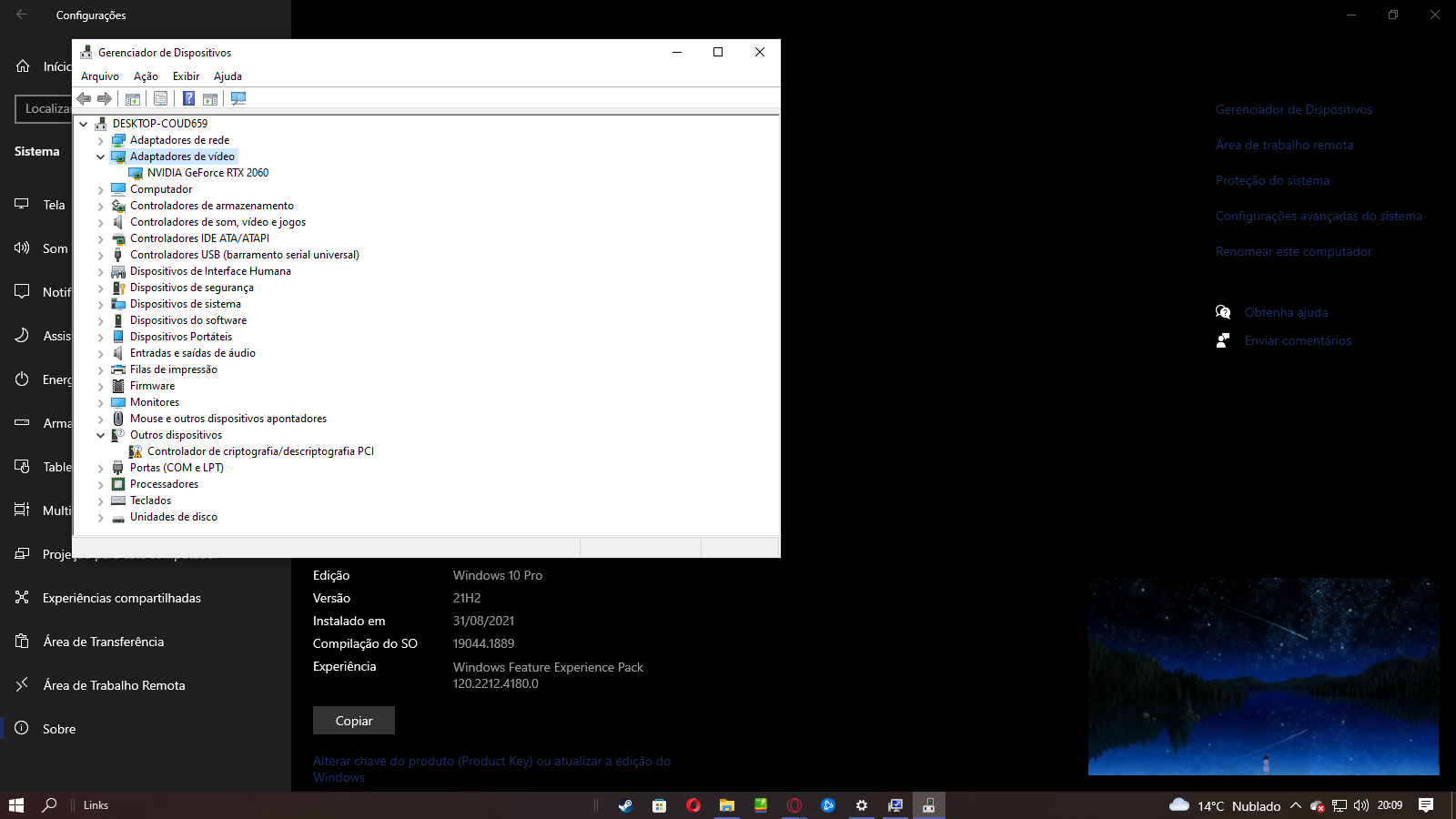Click the show/hide console tree icon
Viewport: 1456px width, 819px height.
click(x=133, y=98)
